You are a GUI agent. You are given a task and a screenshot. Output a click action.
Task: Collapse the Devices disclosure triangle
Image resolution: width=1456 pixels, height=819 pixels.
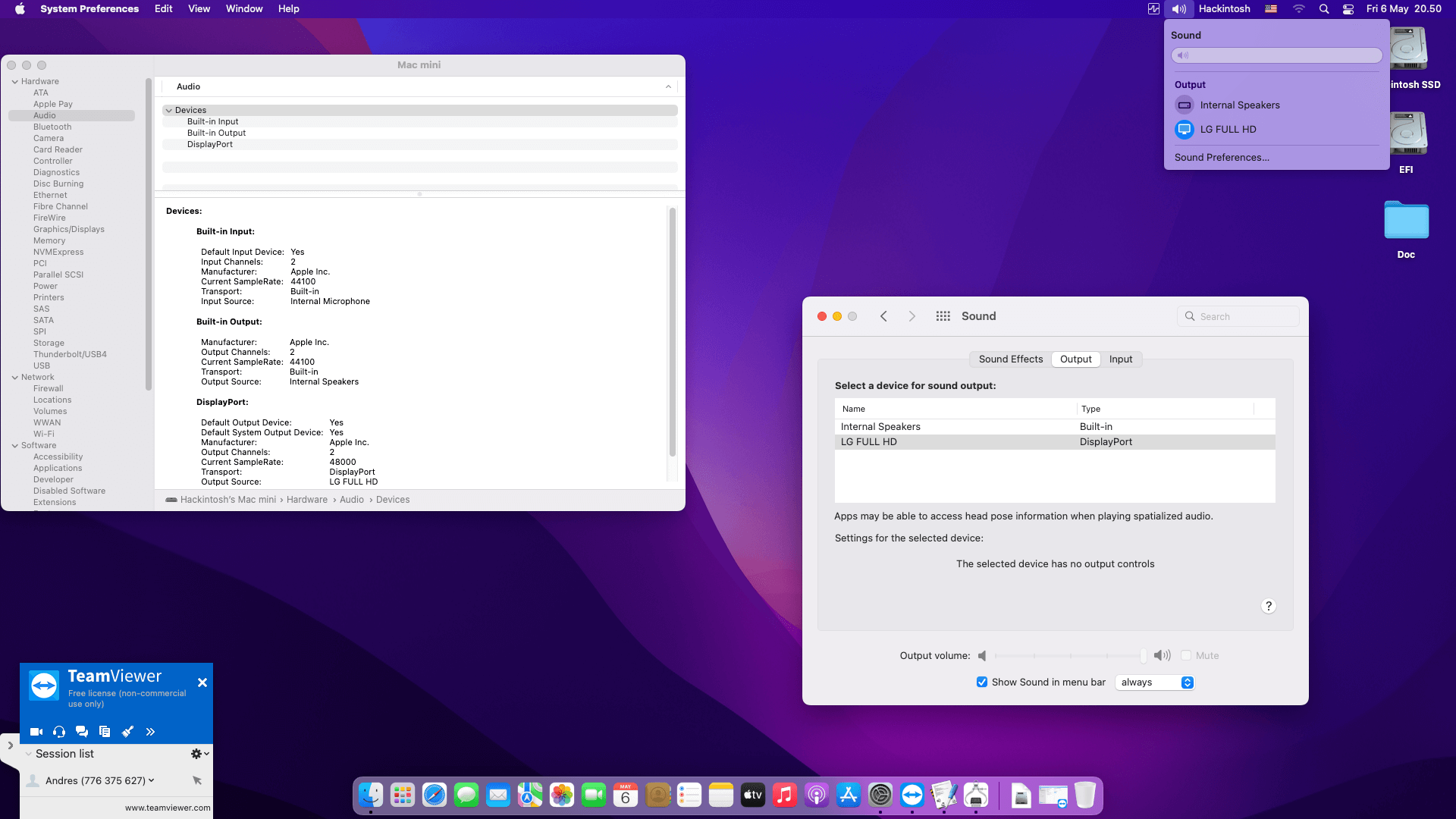click(168, 110)
